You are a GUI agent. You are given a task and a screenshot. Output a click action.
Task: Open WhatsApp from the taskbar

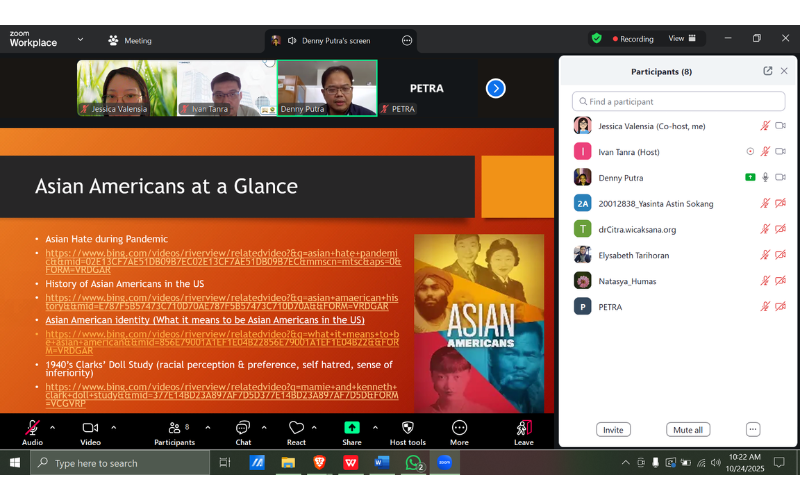pos(413,463)
